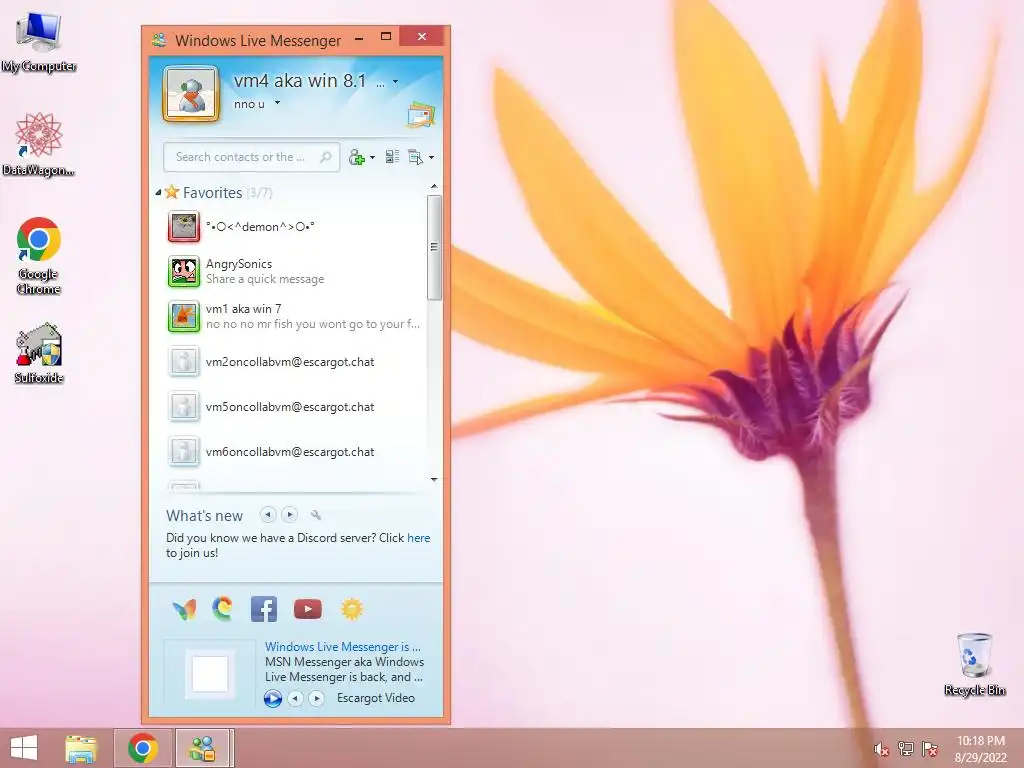
Task: Click the sun weather icon
Action: 351,609
